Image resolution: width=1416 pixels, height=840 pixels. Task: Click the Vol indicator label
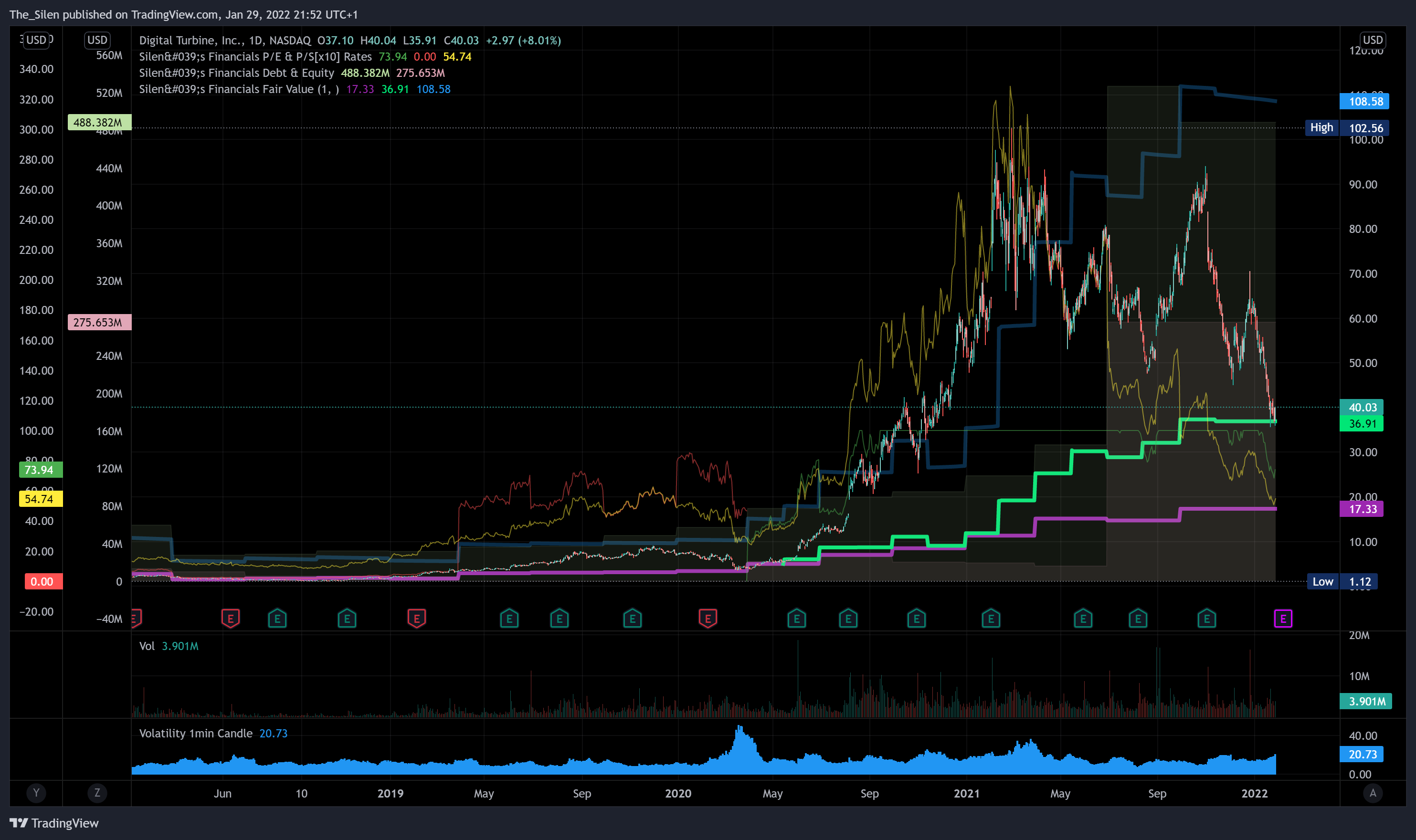pos(147,646)
